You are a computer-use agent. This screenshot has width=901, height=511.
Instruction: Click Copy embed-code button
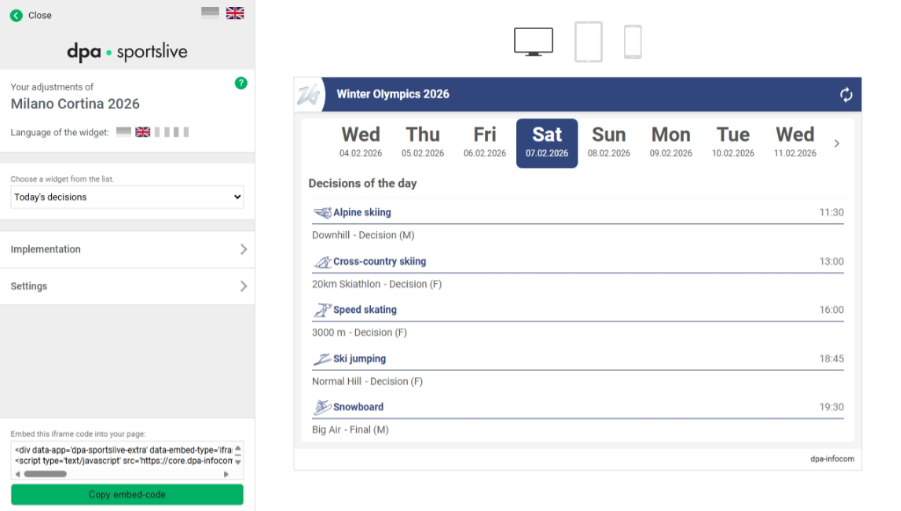[127, 494]
